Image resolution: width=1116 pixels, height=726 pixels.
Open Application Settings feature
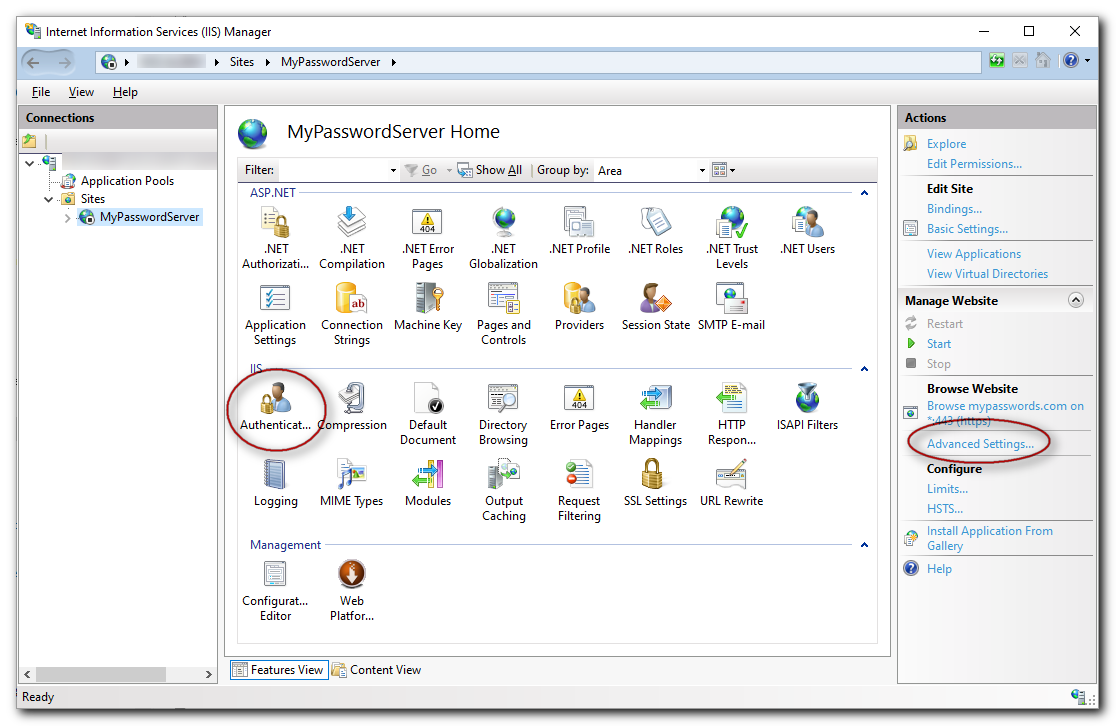coord(275,315)
